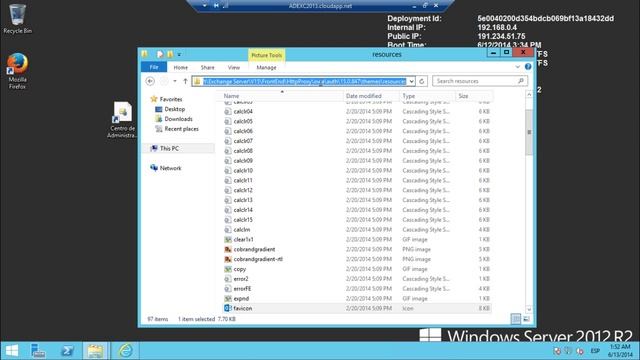Open Server Manager from taskbar
640x360 pixels.
click(x=38, y=351)
